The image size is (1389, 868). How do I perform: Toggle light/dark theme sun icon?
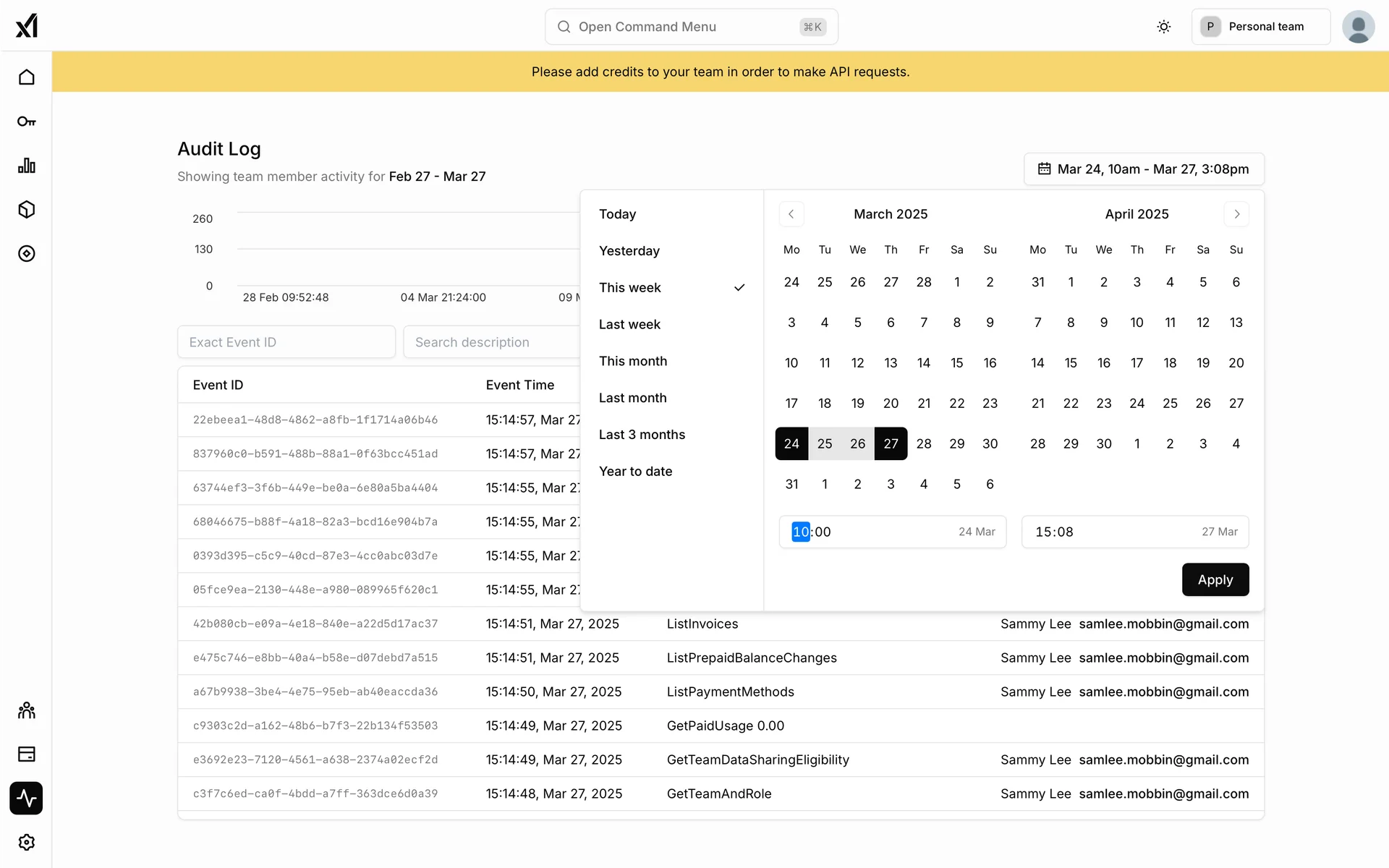(1163, 27)
